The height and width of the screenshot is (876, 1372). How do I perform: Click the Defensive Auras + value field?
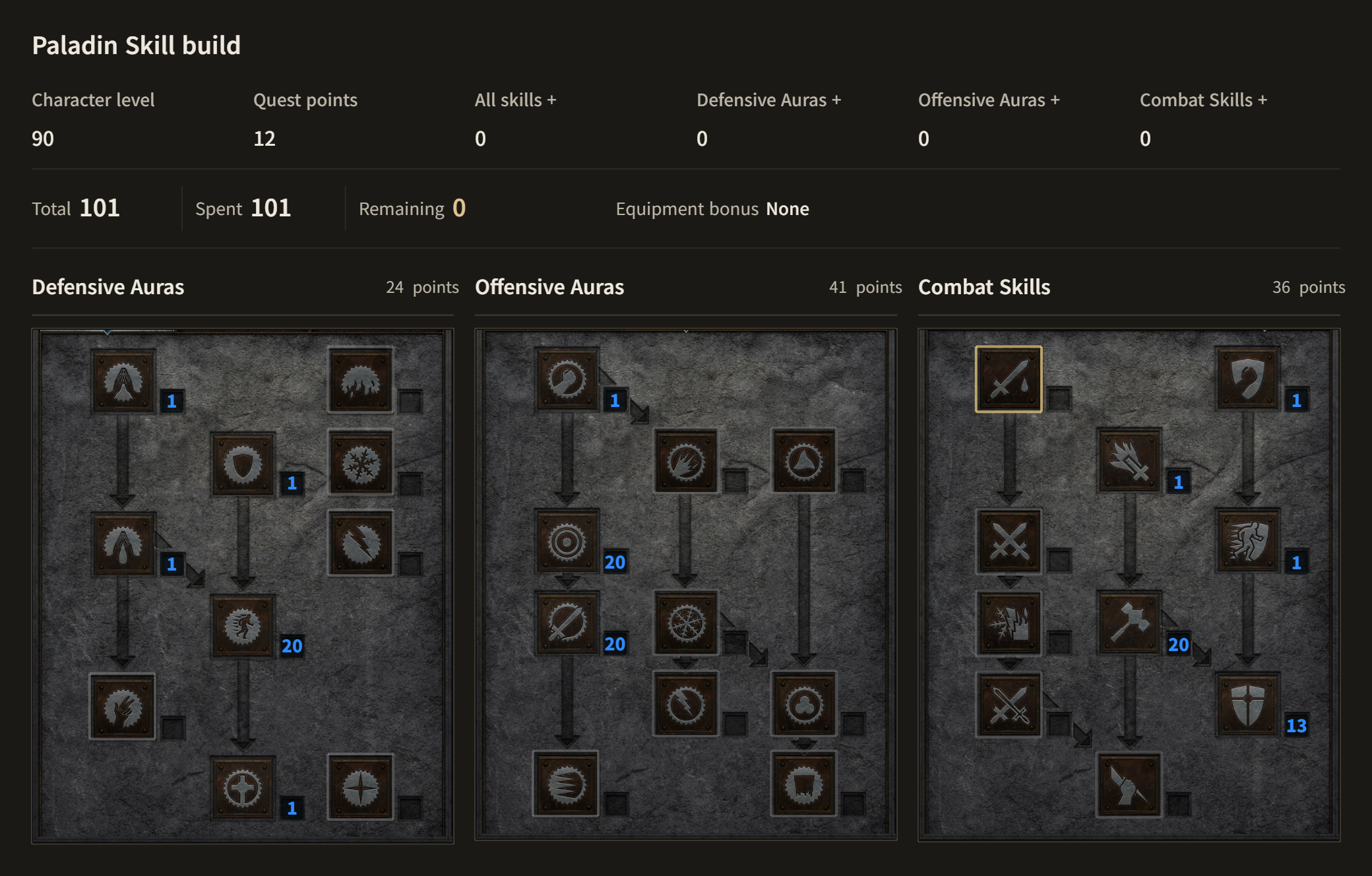point(702,139)
